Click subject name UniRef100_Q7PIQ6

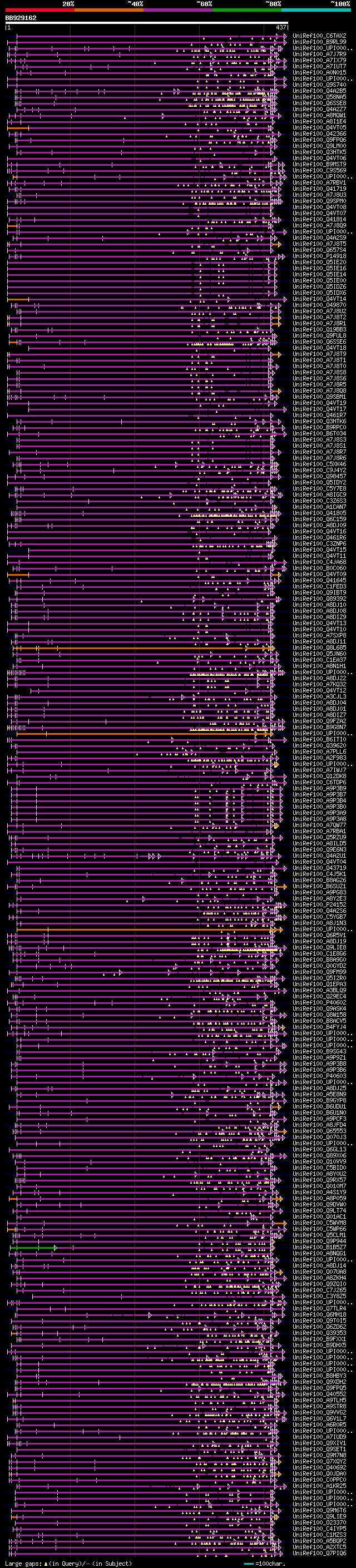tap(319, 1554)
